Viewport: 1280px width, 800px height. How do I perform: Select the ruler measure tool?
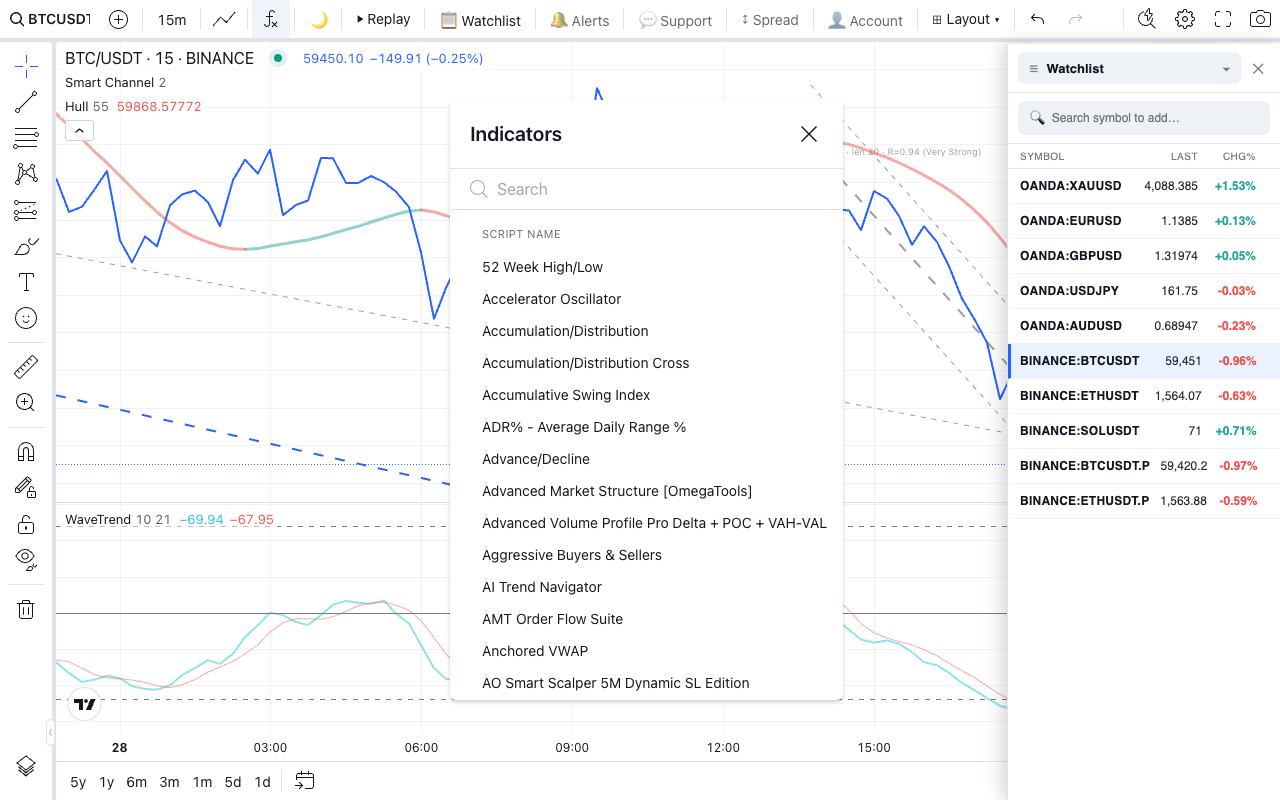pyautogui.click(x=26, y=367)
